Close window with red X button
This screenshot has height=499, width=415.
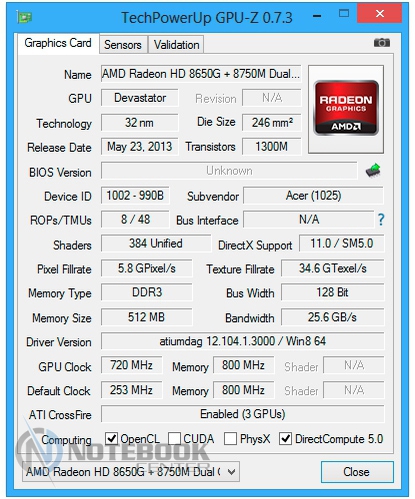click(x=380, y=14)
